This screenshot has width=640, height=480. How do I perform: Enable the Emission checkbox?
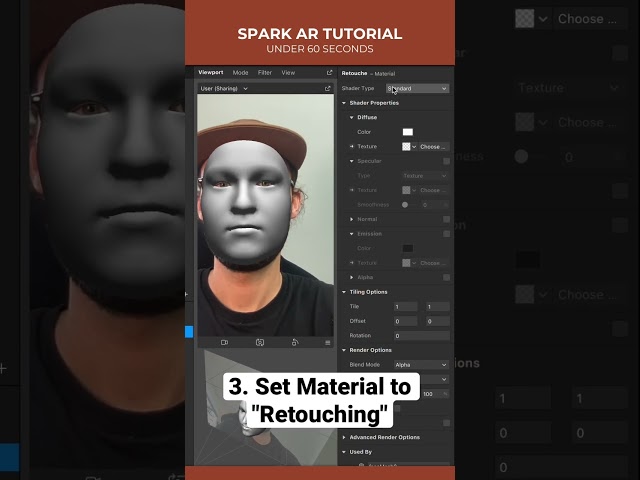point(447,234)
